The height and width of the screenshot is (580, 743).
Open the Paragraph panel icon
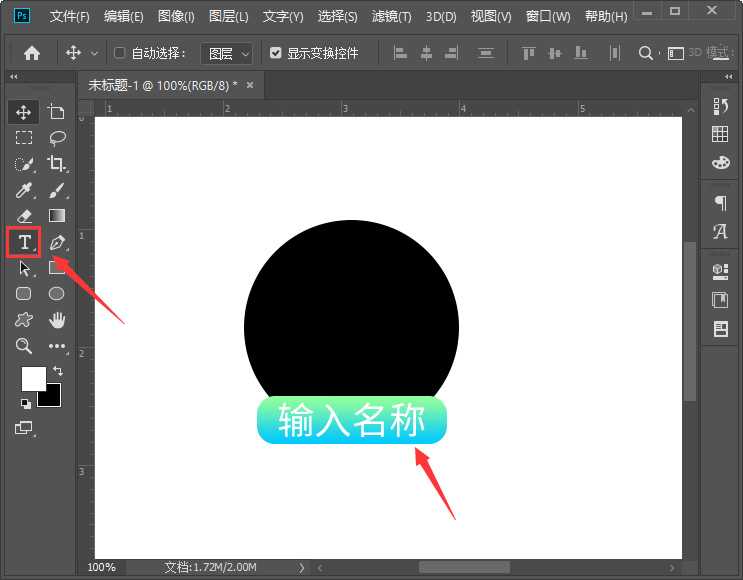[720, 203]
